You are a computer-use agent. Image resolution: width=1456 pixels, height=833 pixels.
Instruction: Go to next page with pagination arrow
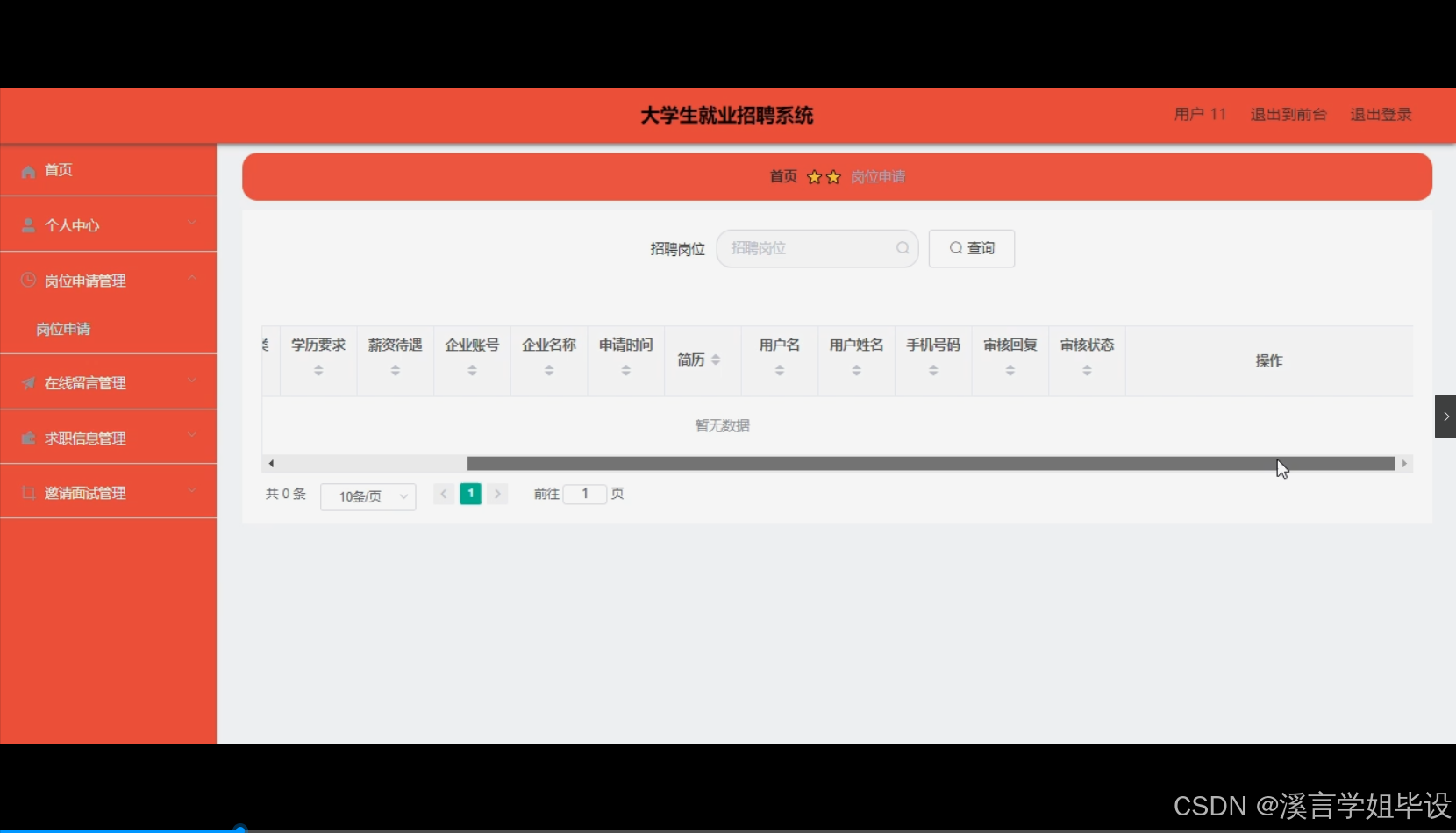(497, 494)
